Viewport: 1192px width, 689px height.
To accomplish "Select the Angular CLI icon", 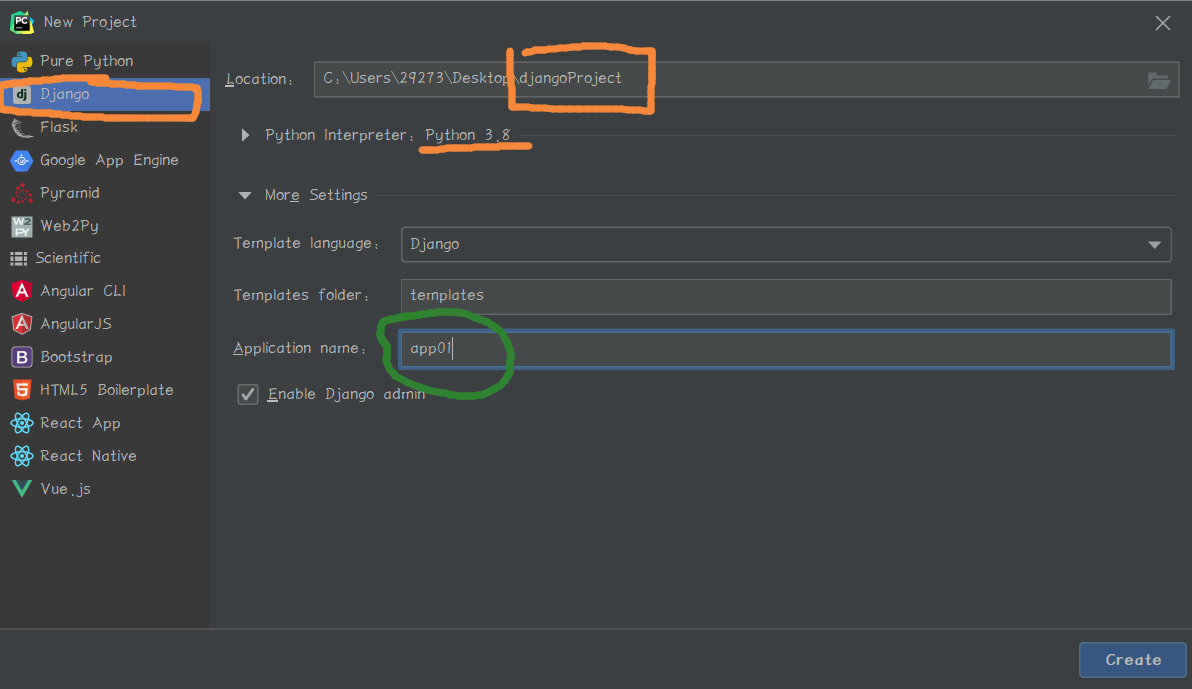I will click(21, 291).
